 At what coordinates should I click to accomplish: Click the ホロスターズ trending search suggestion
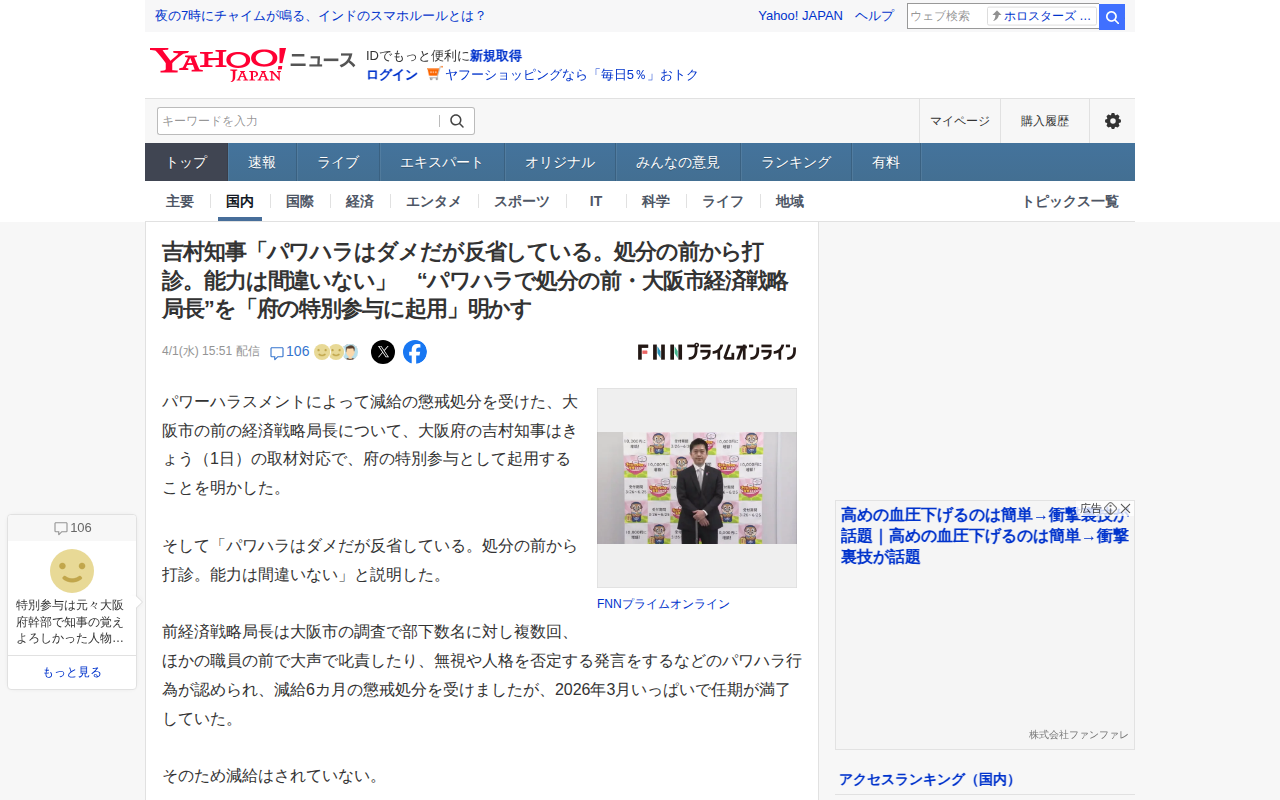(x=1042, y=16)
